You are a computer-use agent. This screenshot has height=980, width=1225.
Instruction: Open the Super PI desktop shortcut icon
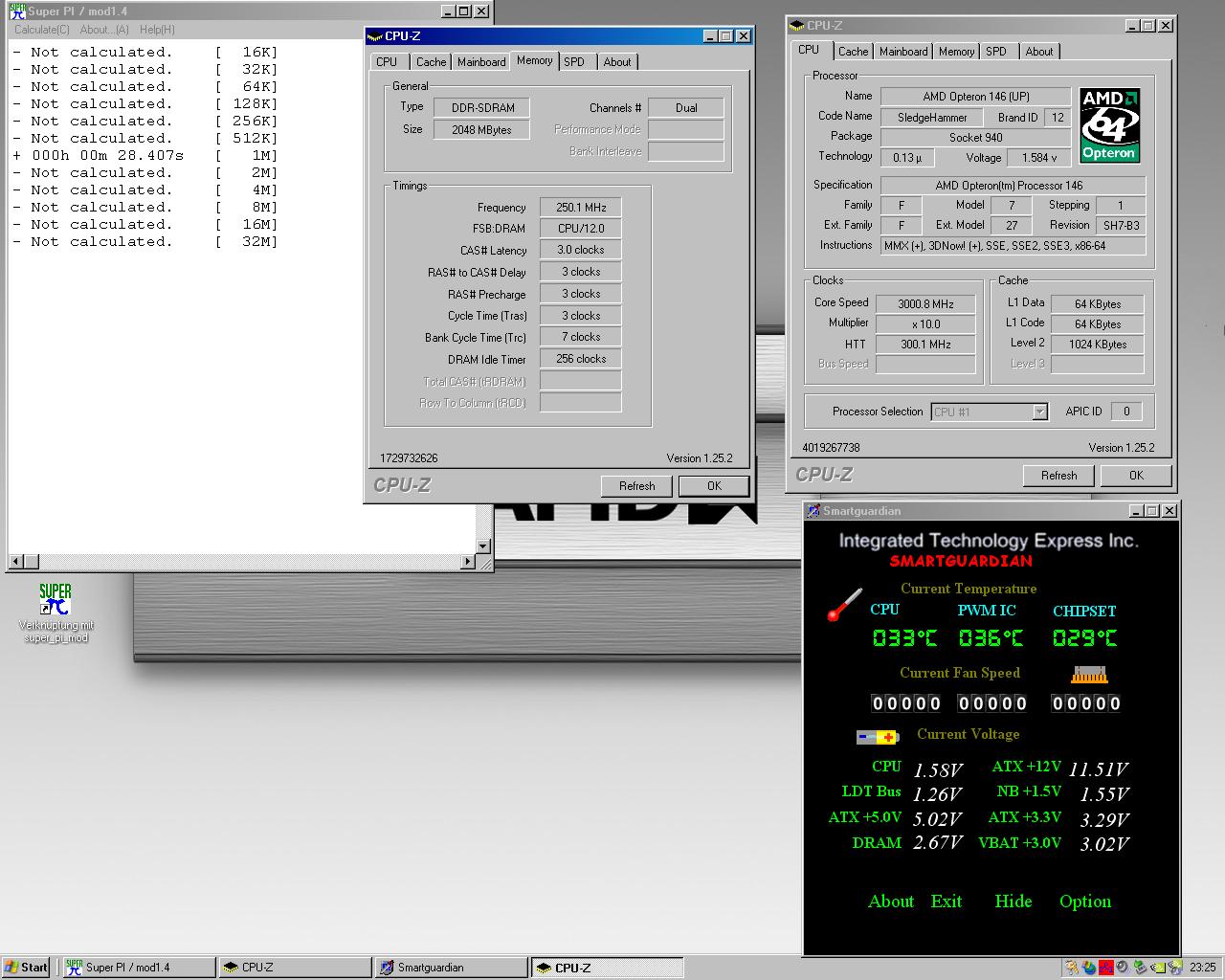point(56,600)
